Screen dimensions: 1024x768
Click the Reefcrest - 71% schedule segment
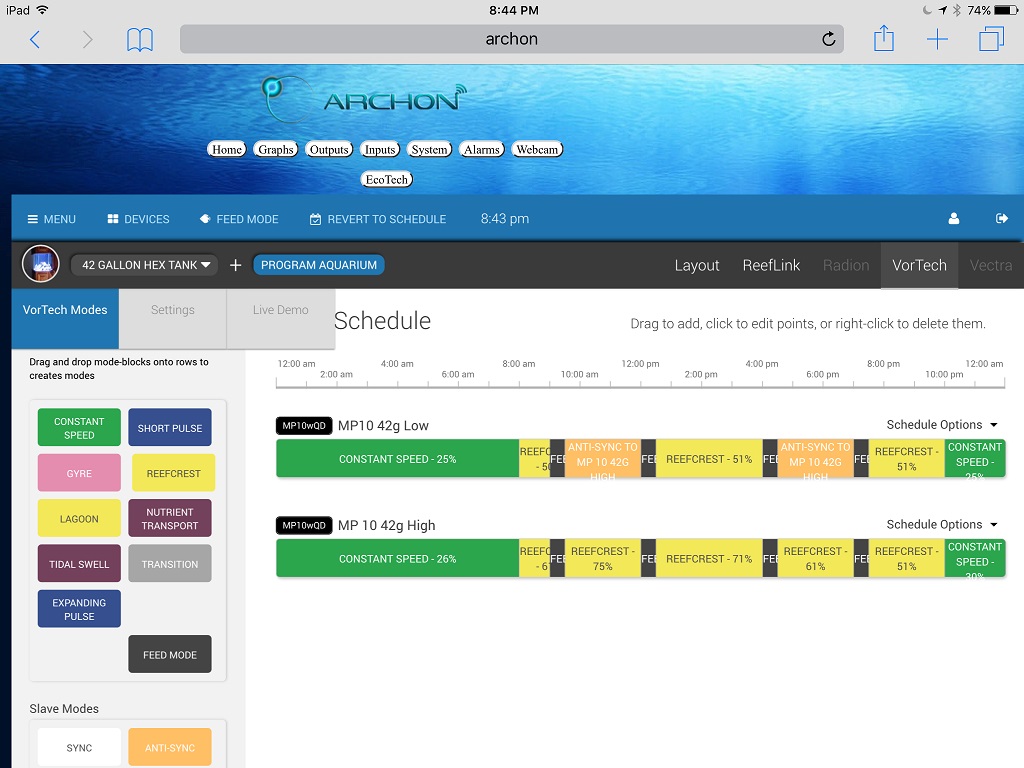click(709, 559)
